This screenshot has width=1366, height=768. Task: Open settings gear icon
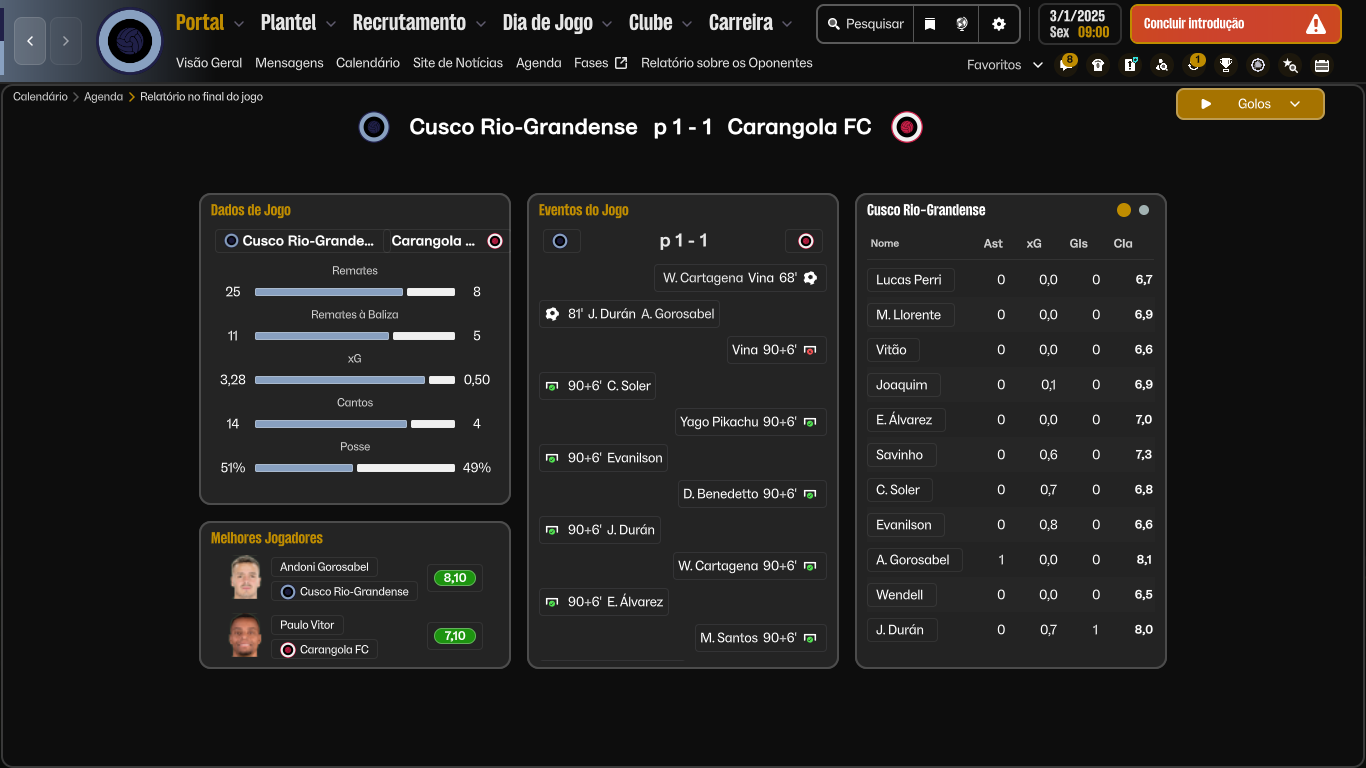coord(998,24)
